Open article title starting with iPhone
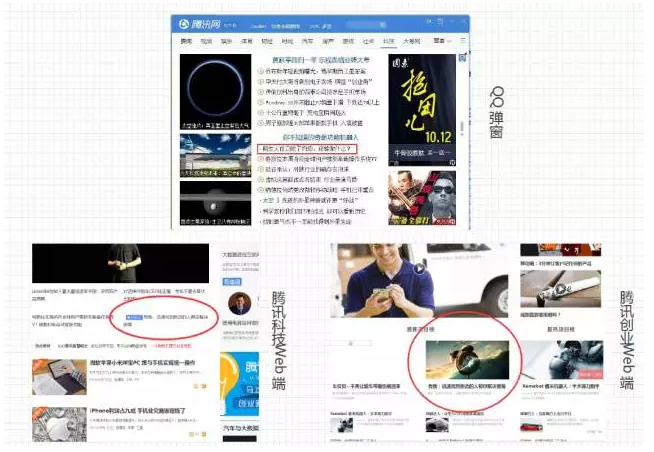This screenshot has width=654, height=452. 138,411
